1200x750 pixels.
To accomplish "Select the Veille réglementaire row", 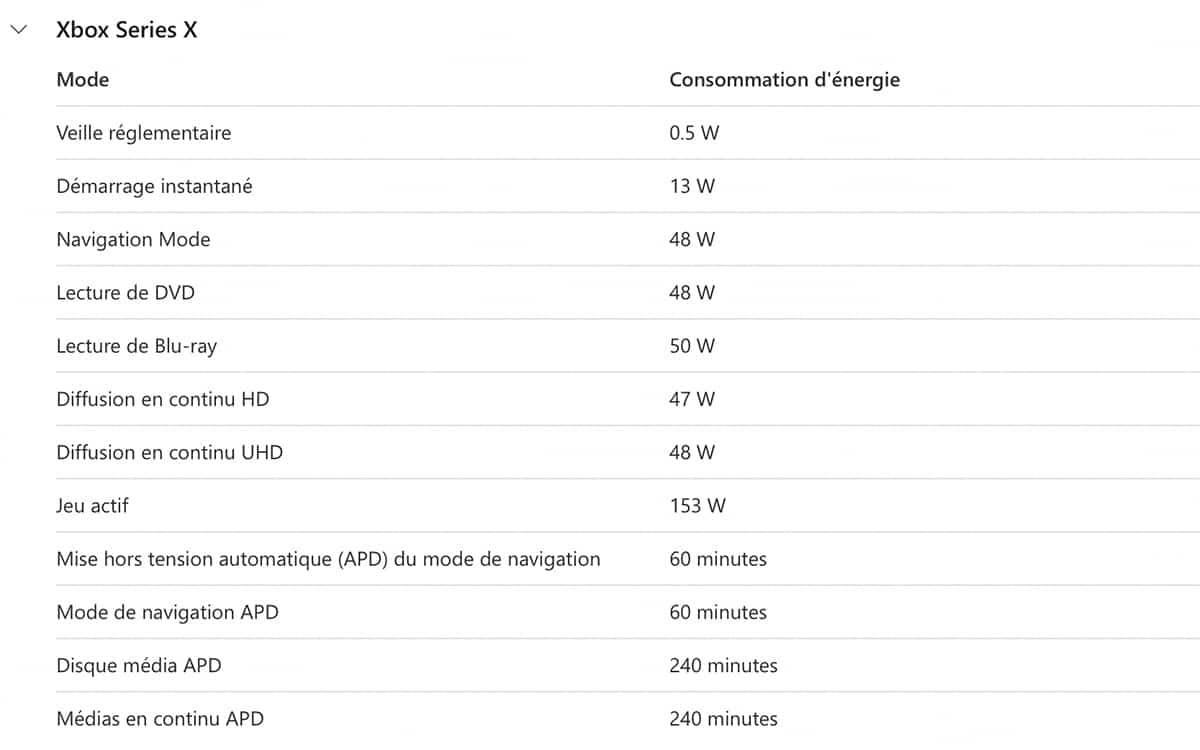I will pos(144,133).
